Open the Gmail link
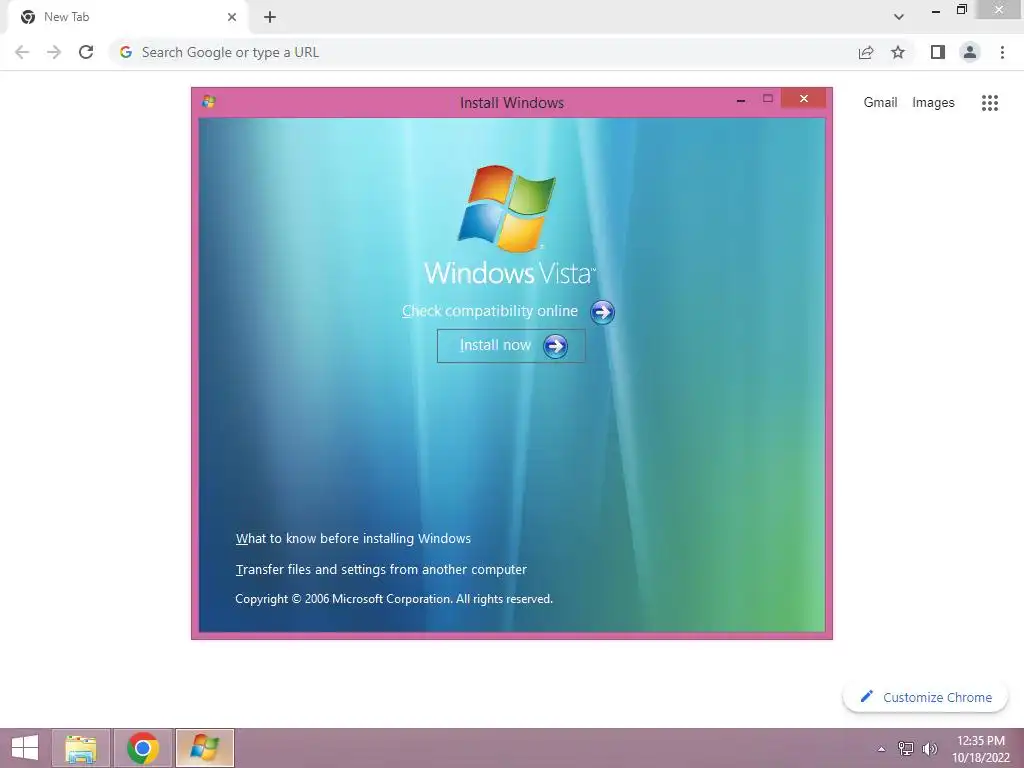Viewport: 1024px width, 768px height. [x=880, y=103]
